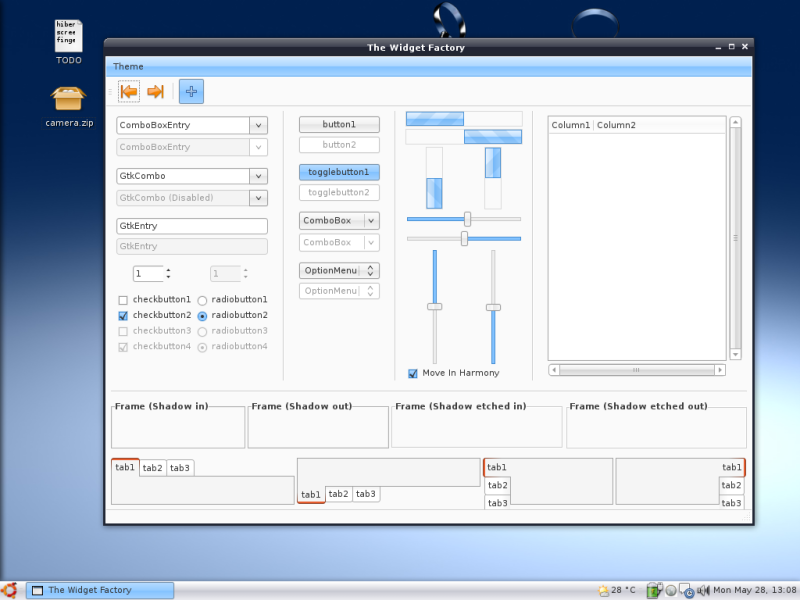Enable checkbutton1
This screenshot has width=800, height=600.
(123, 300)
